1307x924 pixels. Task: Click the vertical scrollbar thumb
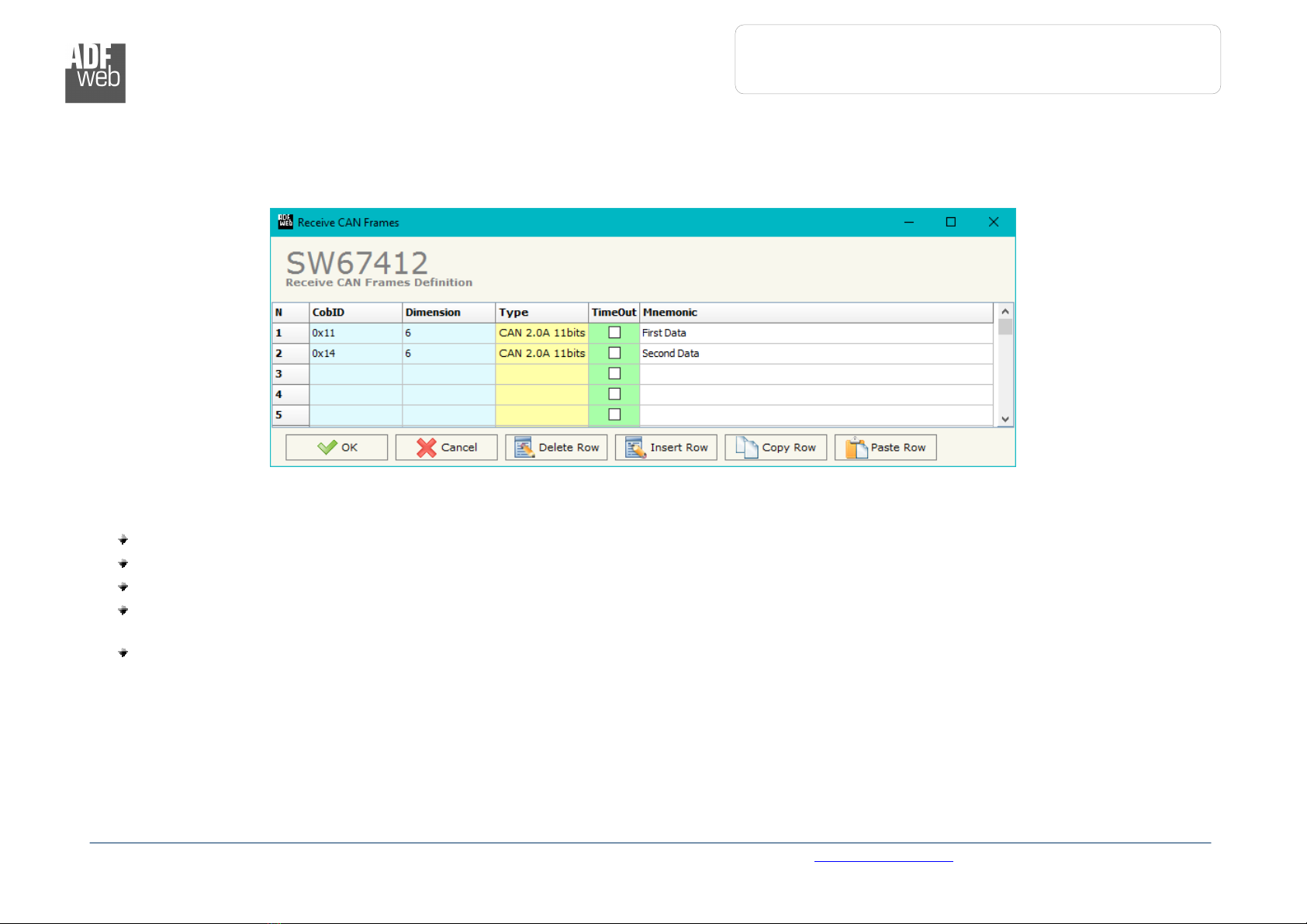click(1005, 327)
